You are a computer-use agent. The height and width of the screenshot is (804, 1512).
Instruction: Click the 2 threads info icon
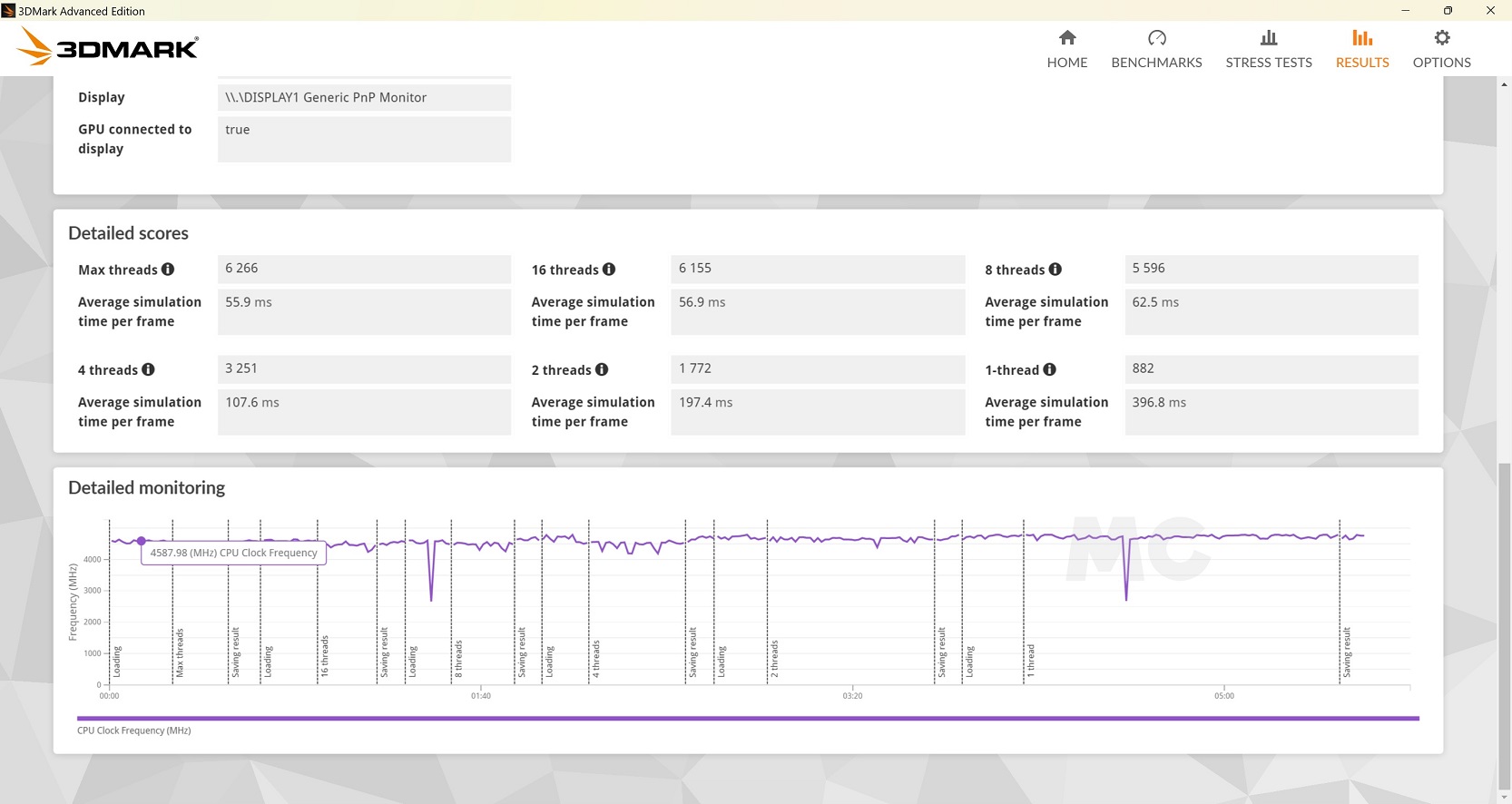point(602,369)
